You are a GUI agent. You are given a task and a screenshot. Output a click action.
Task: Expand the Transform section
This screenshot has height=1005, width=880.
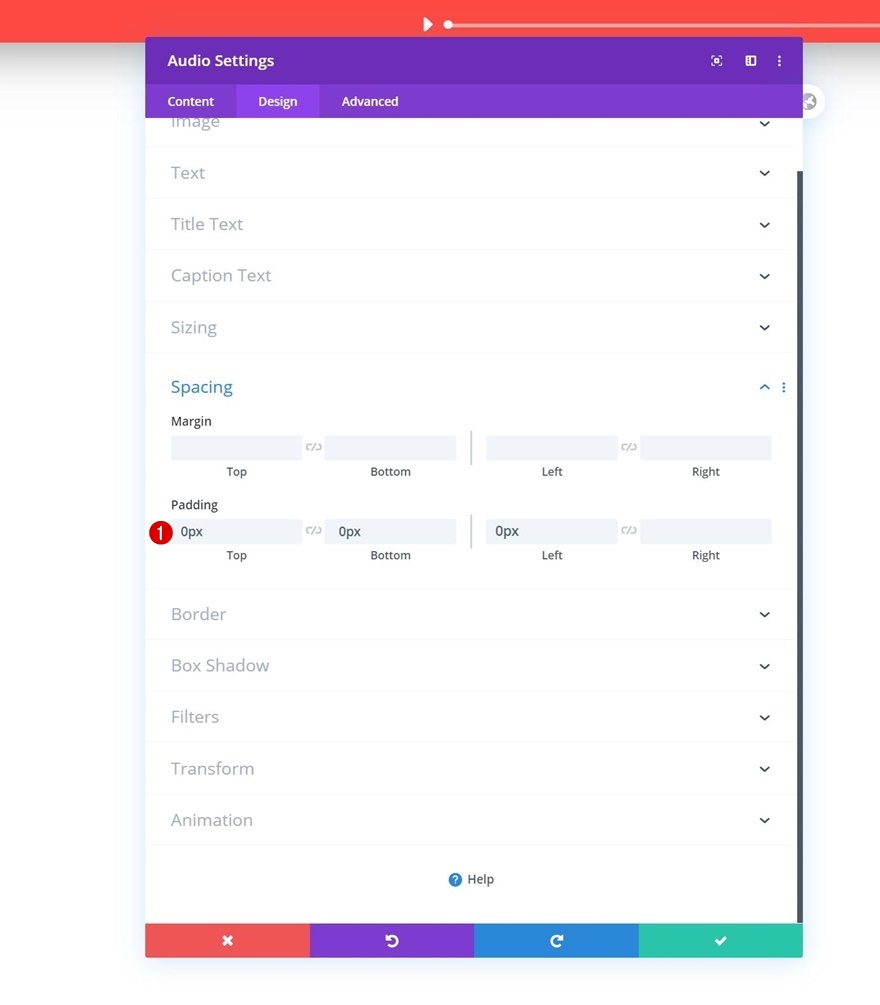pos(471,768)
